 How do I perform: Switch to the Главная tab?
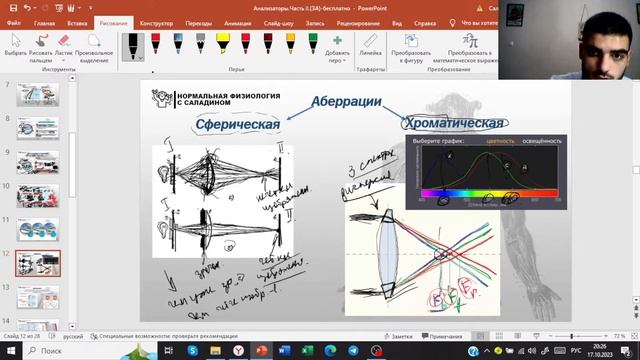point(44,23)
